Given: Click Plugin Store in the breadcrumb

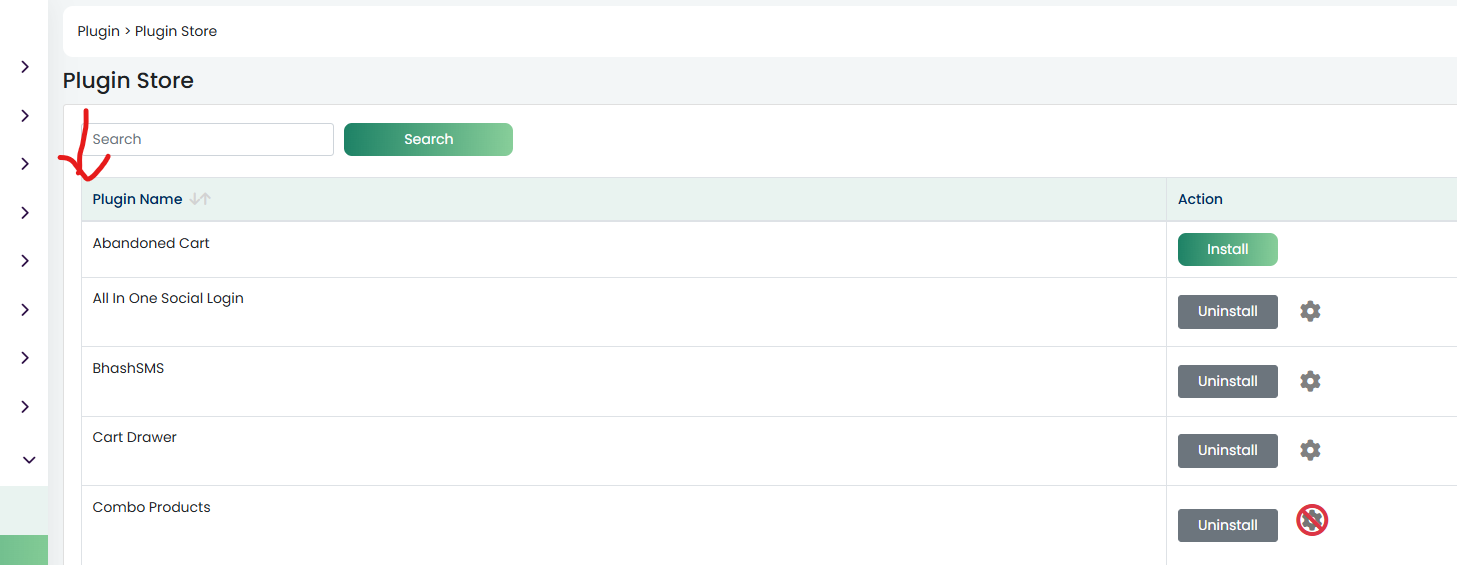Looking at the screenshot, I should click(x=176, y=31).
